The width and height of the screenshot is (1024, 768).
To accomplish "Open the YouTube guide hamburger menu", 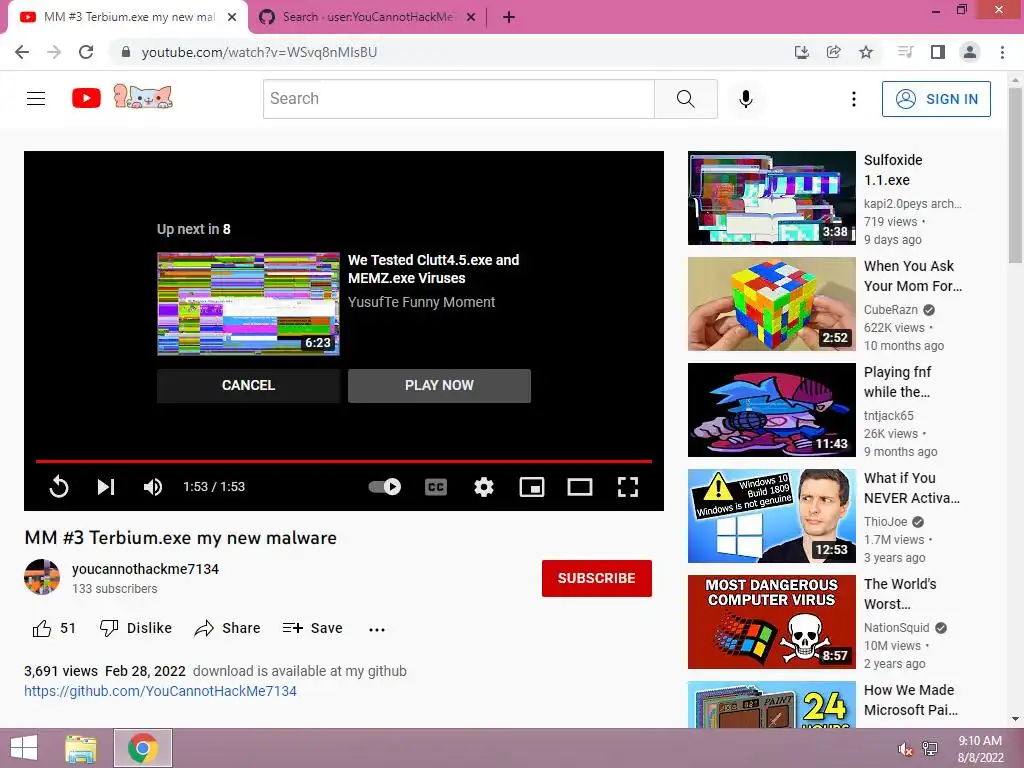I will tap(36, 99).
